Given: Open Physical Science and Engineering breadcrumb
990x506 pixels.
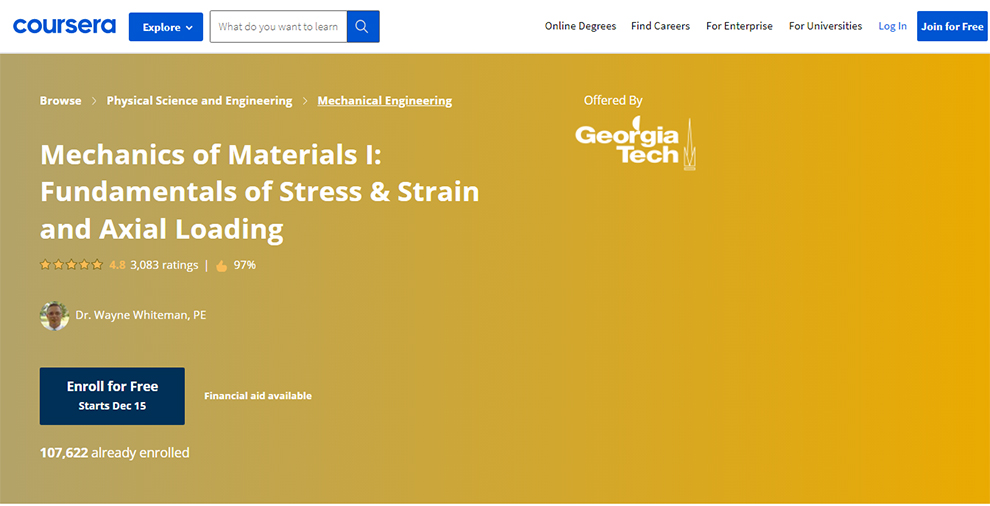Looking at the screenshot, I should click(200, 100).
